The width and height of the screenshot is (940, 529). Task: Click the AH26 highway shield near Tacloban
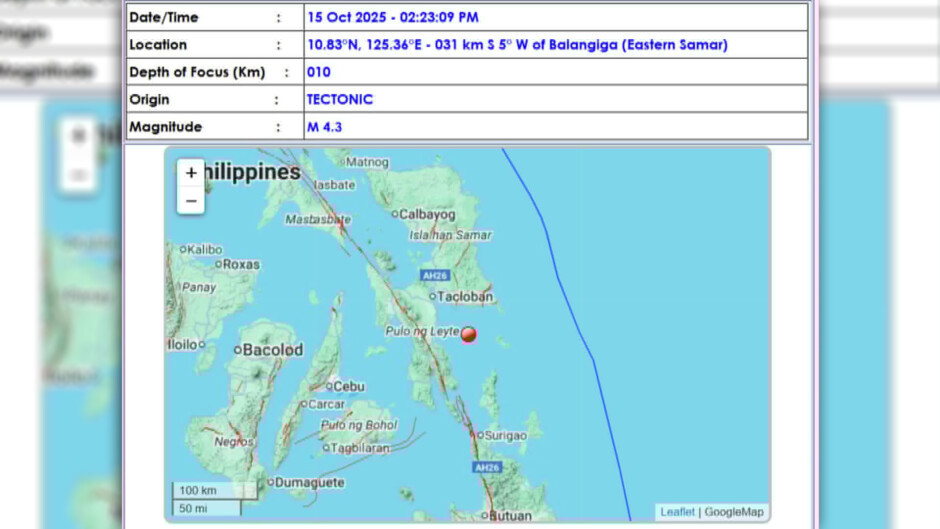(435, 276)
